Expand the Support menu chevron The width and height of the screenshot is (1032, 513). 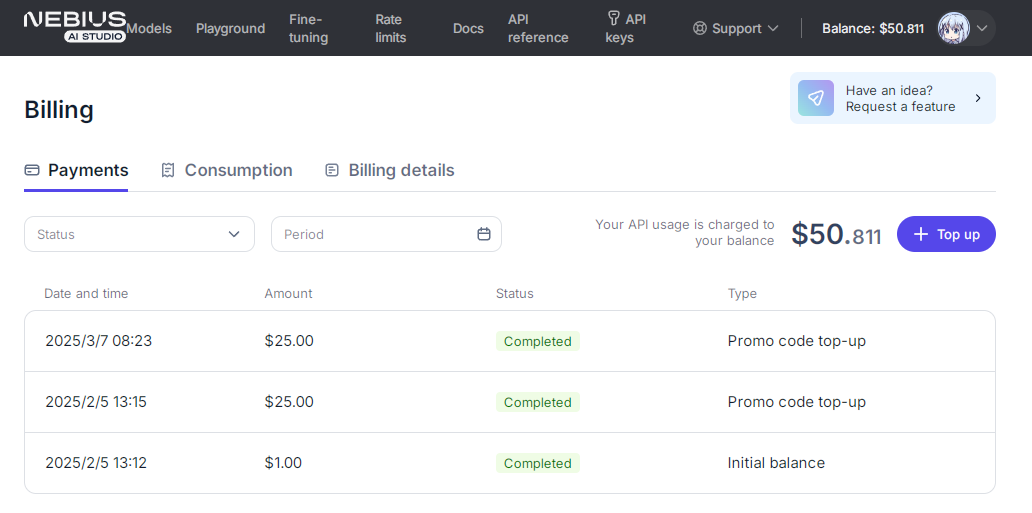point(773,28)
